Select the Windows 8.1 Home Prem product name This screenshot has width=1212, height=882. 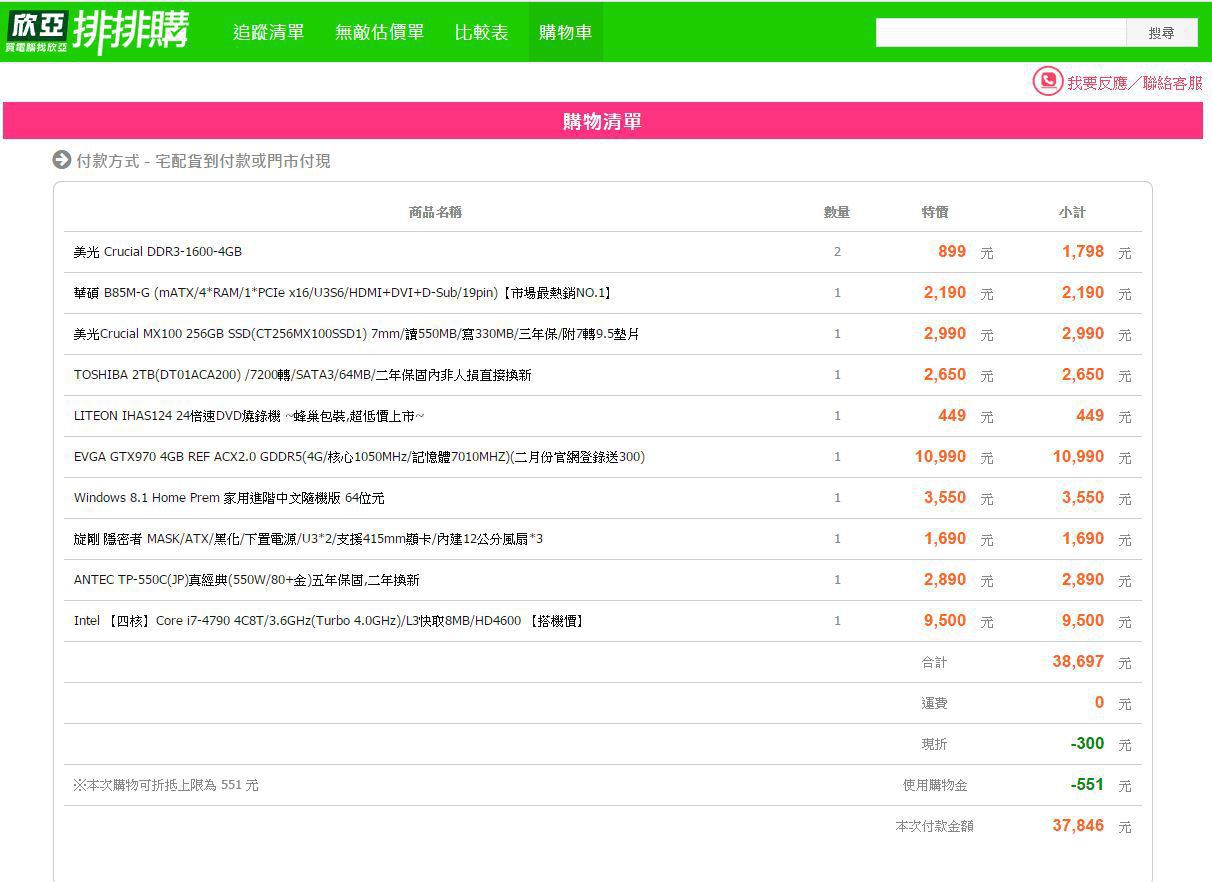pyautogui.click(x=229, y=498)
